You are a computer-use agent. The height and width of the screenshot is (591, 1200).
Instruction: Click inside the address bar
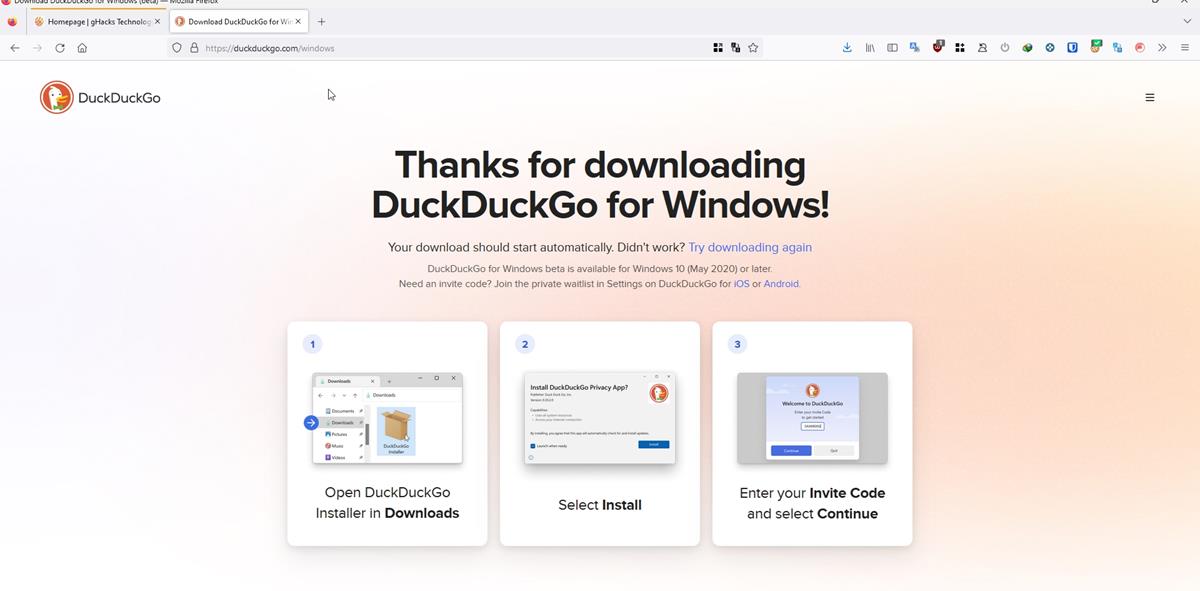click(400, 47)
